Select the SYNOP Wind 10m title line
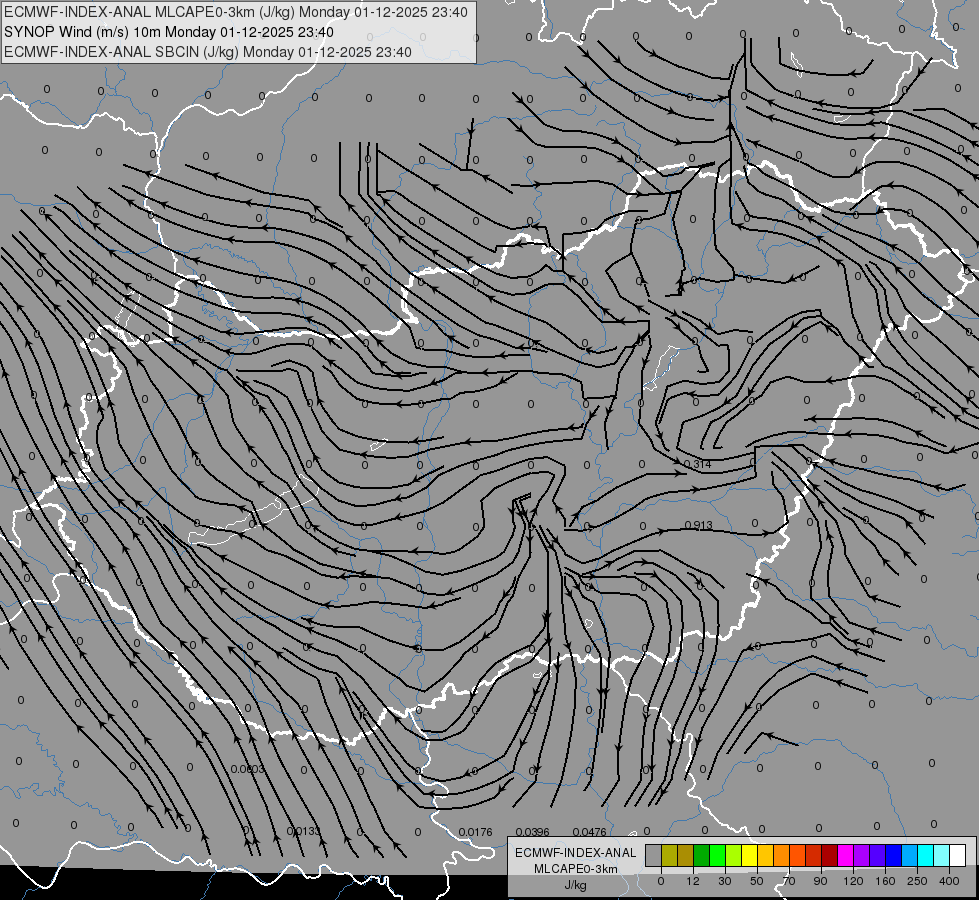Screen dimensions: 979x900 pyautogui.click(x=169, y=32)
